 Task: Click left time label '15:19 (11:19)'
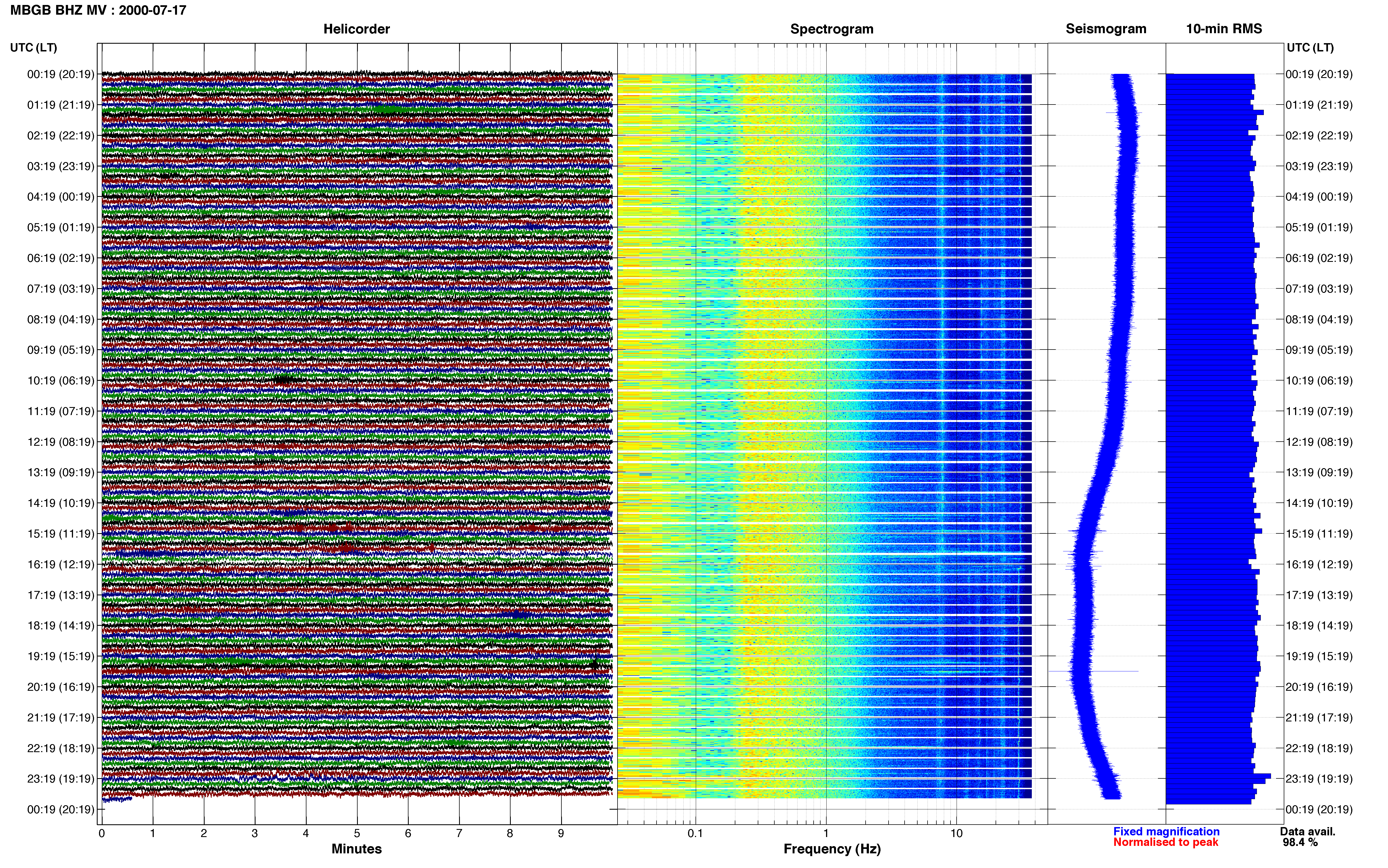click(60, 533)
